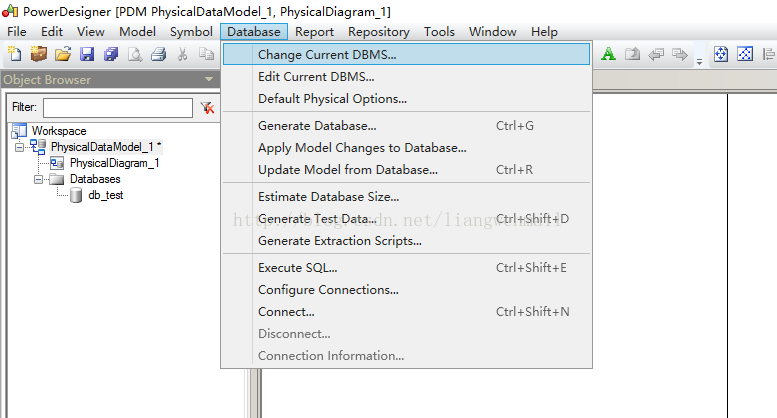Select the Workspace tree label
This screenshot has height=418, width=777.
coord(59,131)
